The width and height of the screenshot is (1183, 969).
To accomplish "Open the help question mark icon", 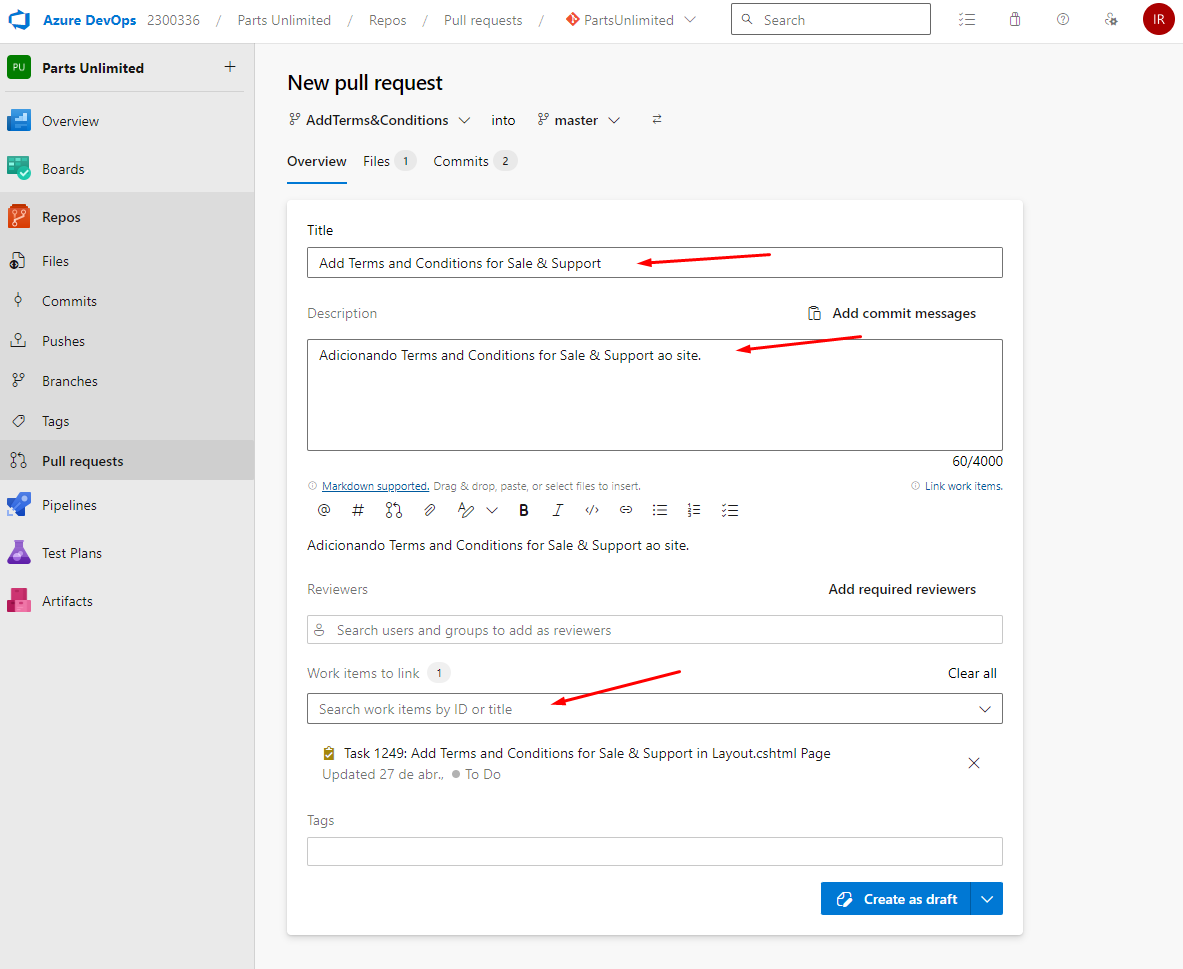I will coord(1062,20).
